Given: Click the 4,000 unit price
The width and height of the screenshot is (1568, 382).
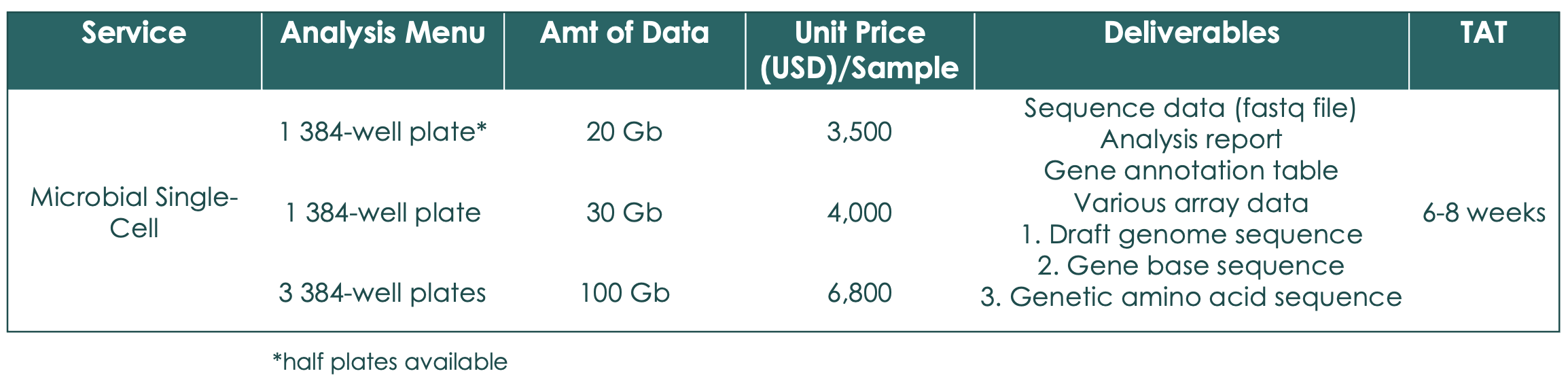Looking at the screenshot, I should [859, 213].
